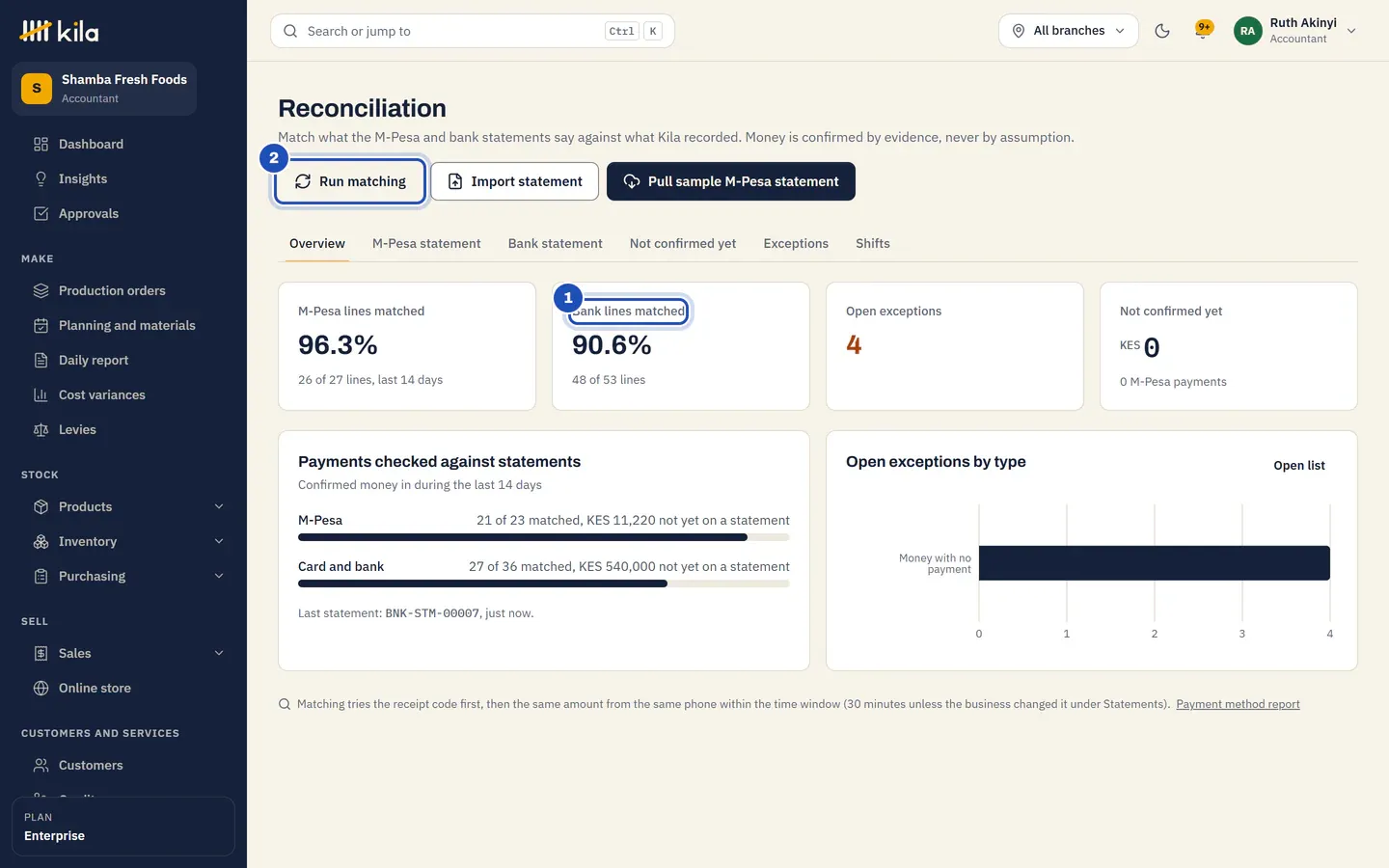This screenshot has width=1389, height=868.
Task: Open the Payment method report link
Action: 1238,704
